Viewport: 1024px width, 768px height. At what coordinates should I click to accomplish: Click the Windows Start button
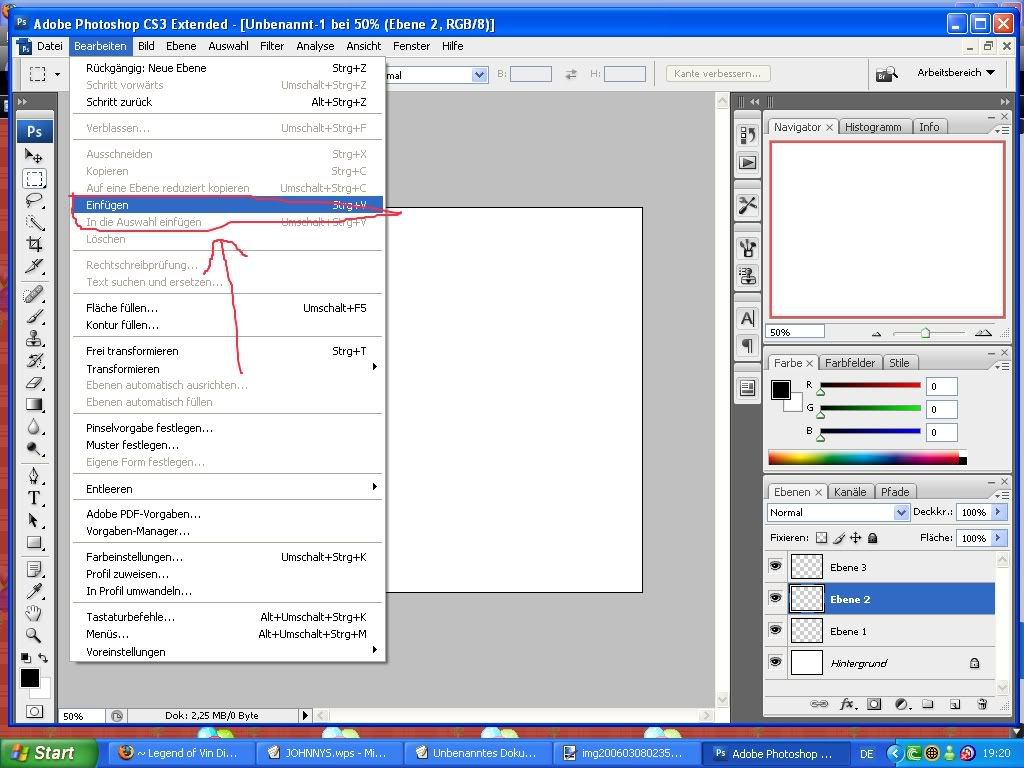point(49,752)
